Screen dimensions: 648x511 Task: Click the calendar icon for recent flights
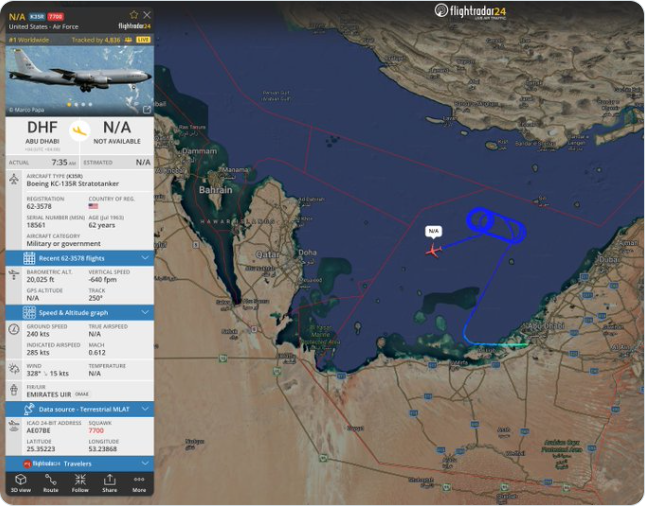tap(29, 258)
